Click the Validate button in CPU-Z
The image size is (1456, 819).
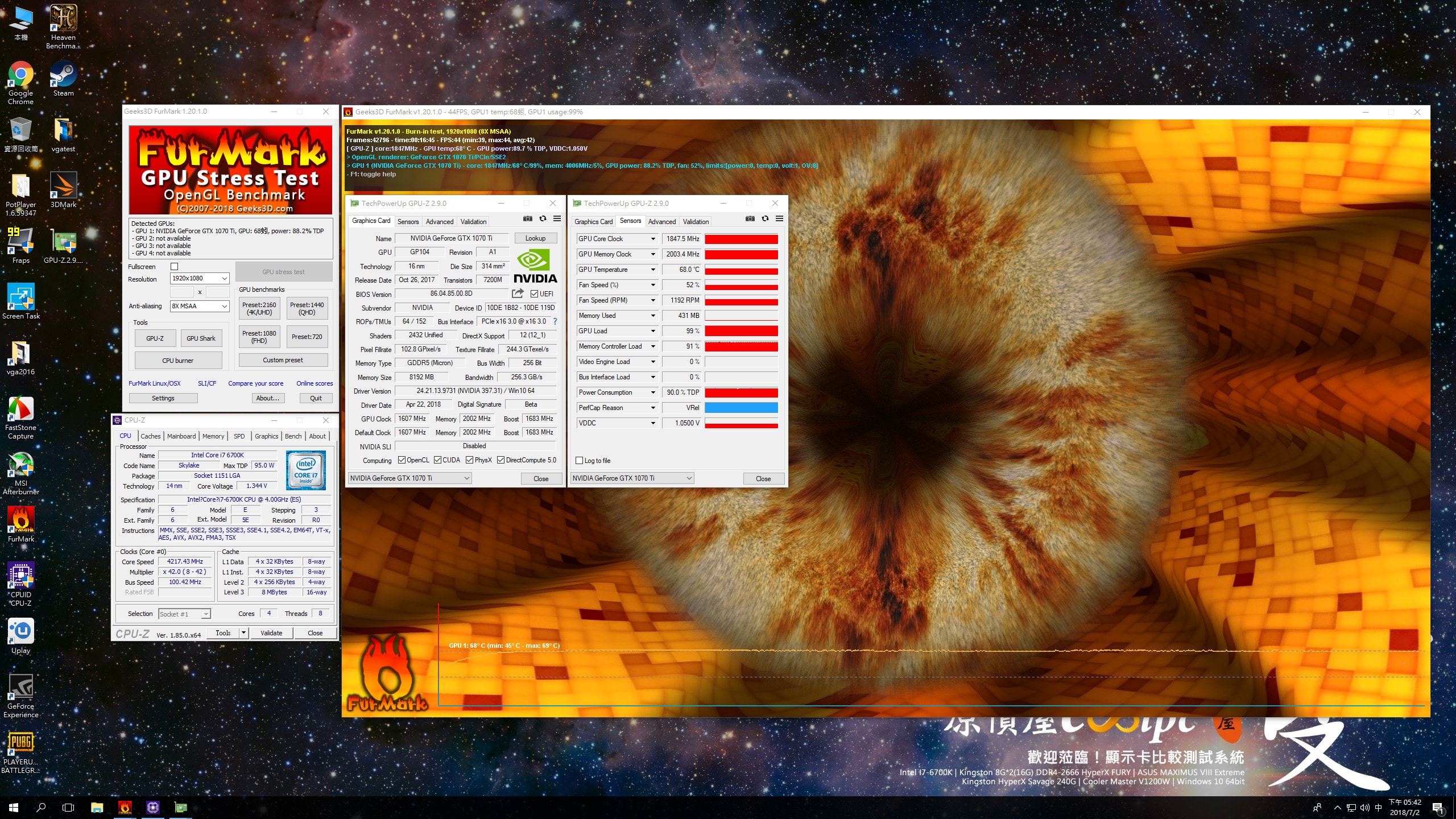[271, 633]
